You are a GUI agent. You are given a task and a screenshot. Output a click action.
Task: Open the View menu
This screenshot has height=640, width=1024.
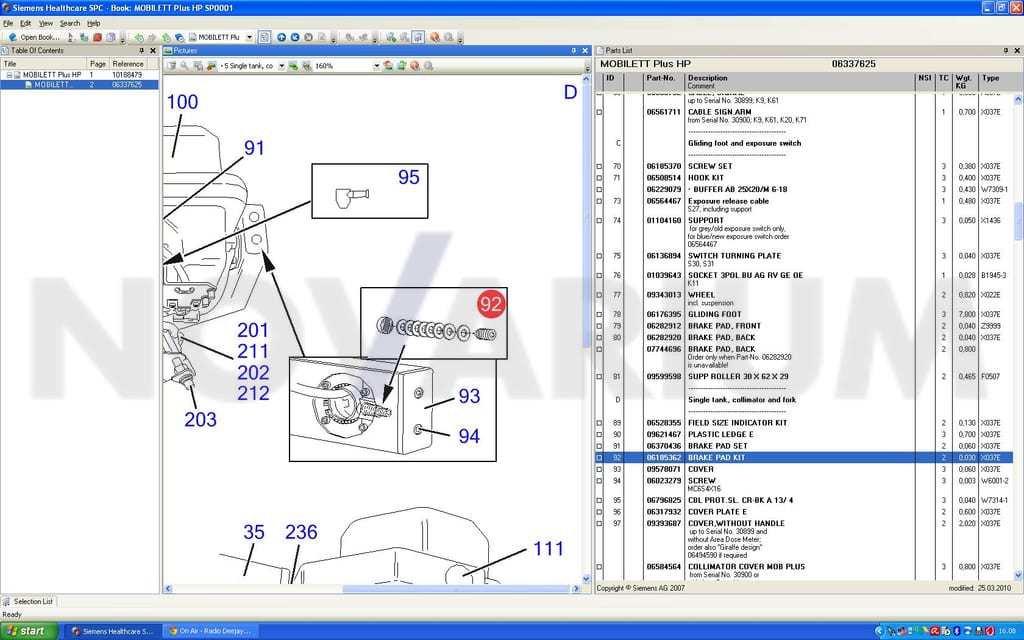pyautogui.click(x=46, y=23)
